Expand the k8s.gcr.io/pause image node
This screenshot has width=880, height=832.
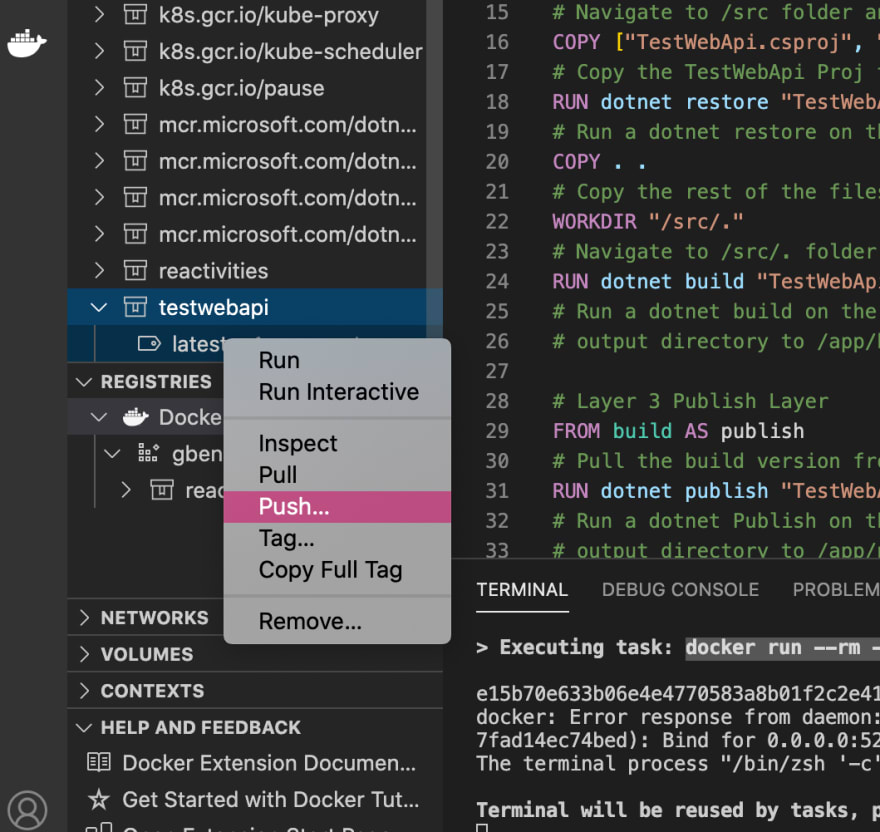(x=99, y=88)
